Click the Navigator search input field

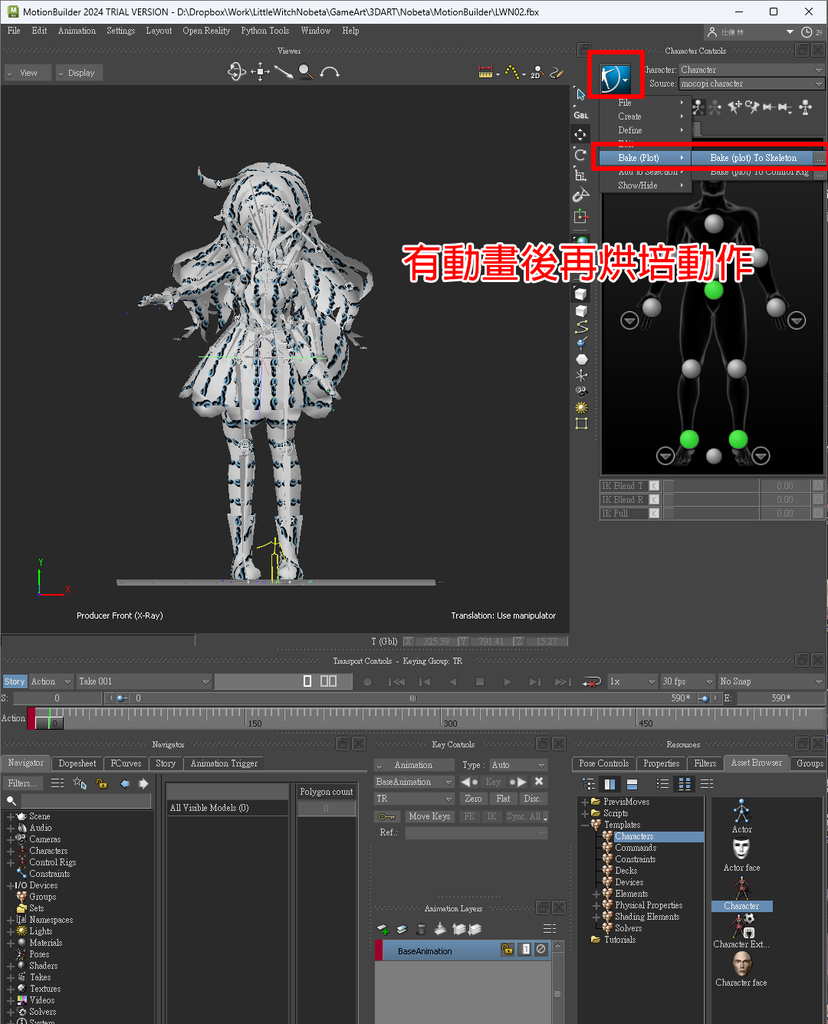pyautogui.click(x=86, y=801)
